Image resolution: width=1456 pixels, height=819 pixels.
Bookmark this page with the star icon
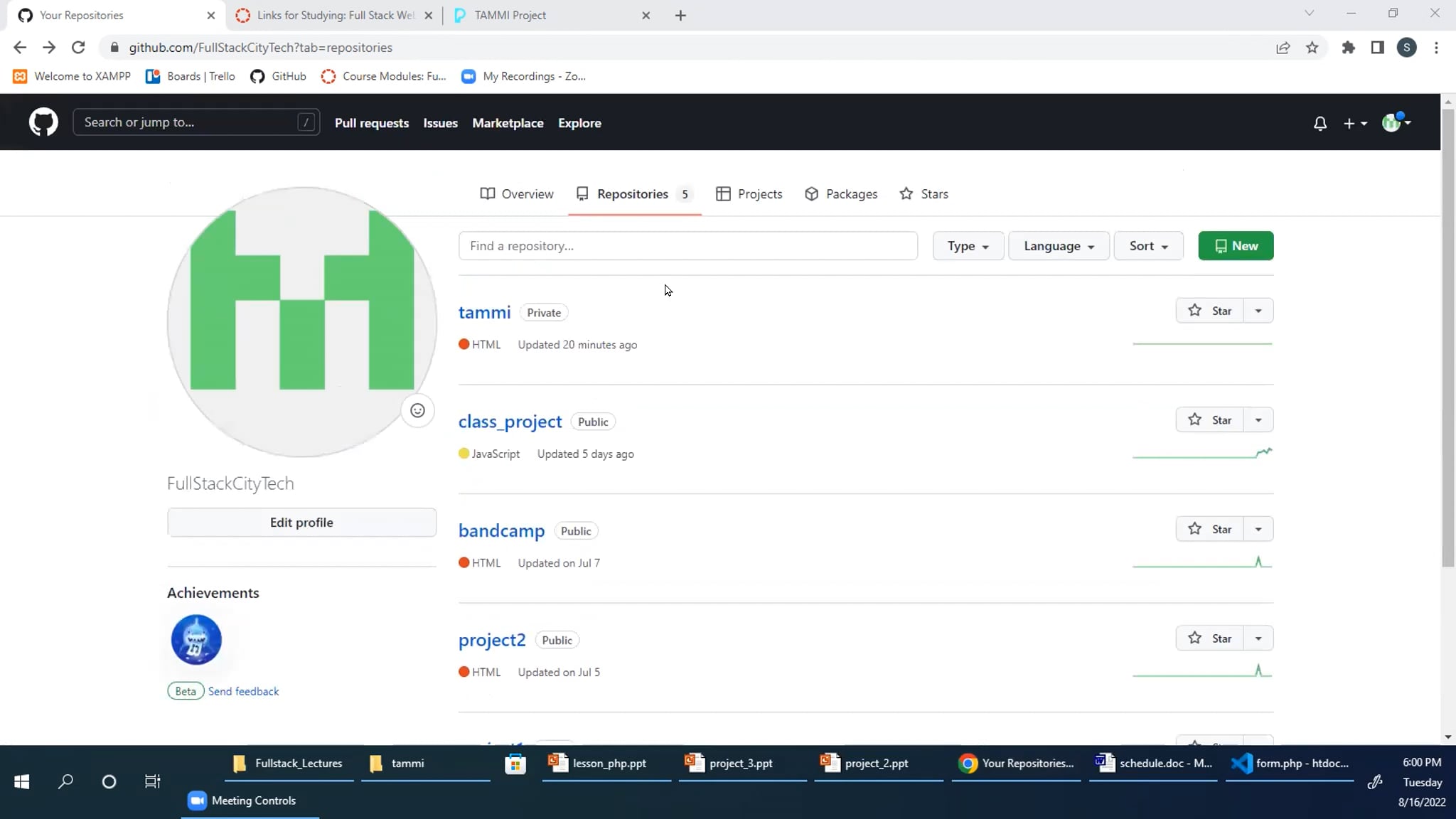coord(1312,48)
